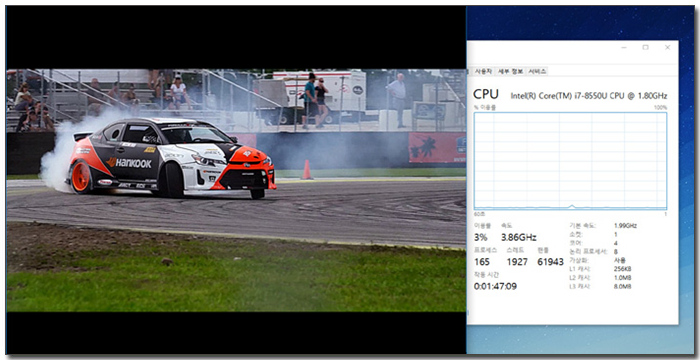Click the 3% utilization value

(x=480, y=238)
